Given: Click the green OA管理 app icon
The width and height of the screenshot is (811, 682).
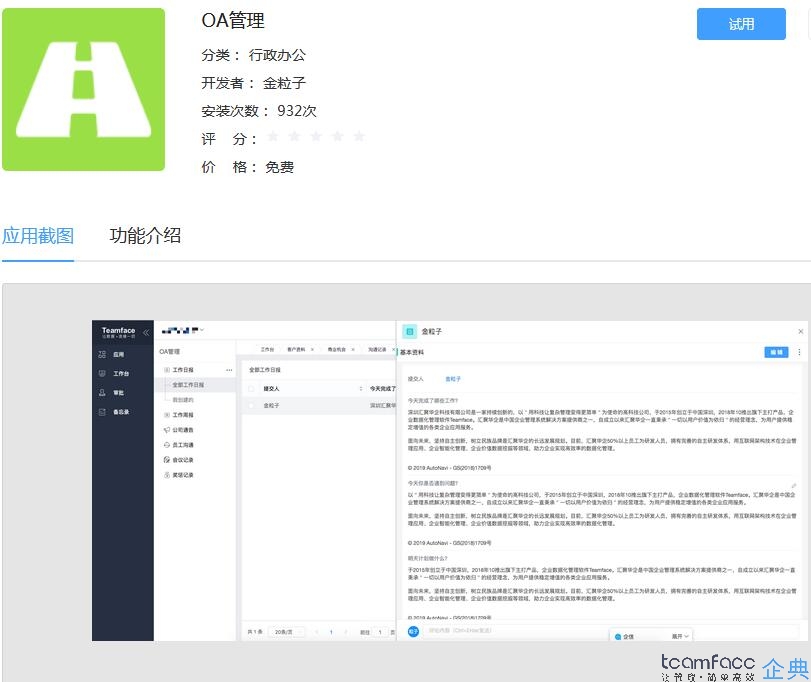Looking at the screenshot, I should tap(83, 89).
